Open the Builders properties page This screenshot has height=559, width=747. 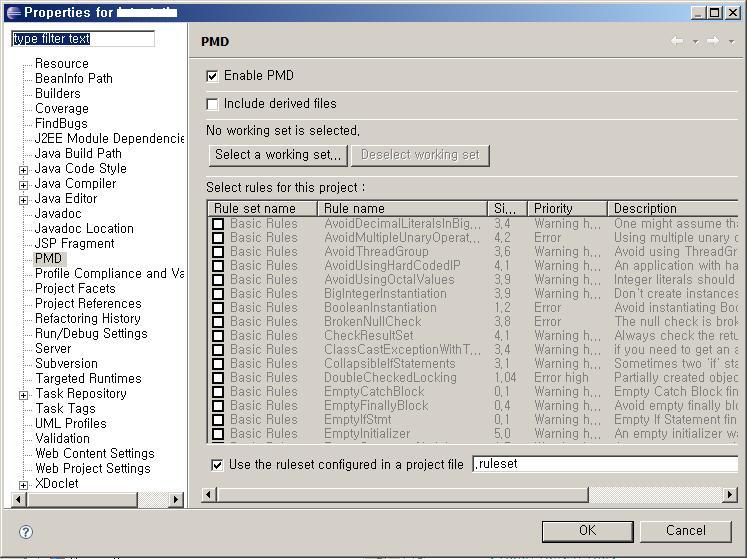(58, 93)
